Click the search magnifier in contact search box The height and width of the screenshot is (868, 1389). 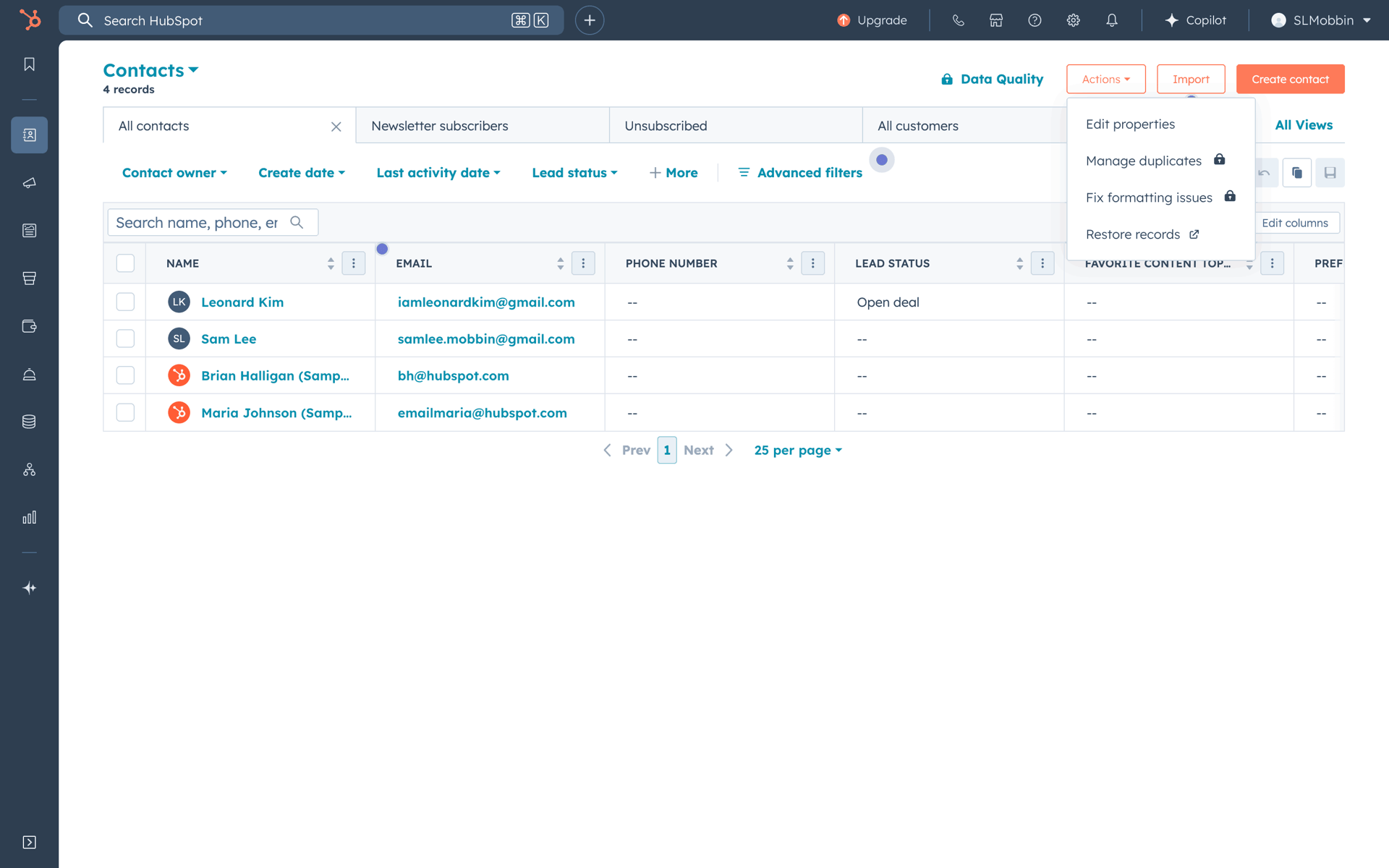click(297, 222)
